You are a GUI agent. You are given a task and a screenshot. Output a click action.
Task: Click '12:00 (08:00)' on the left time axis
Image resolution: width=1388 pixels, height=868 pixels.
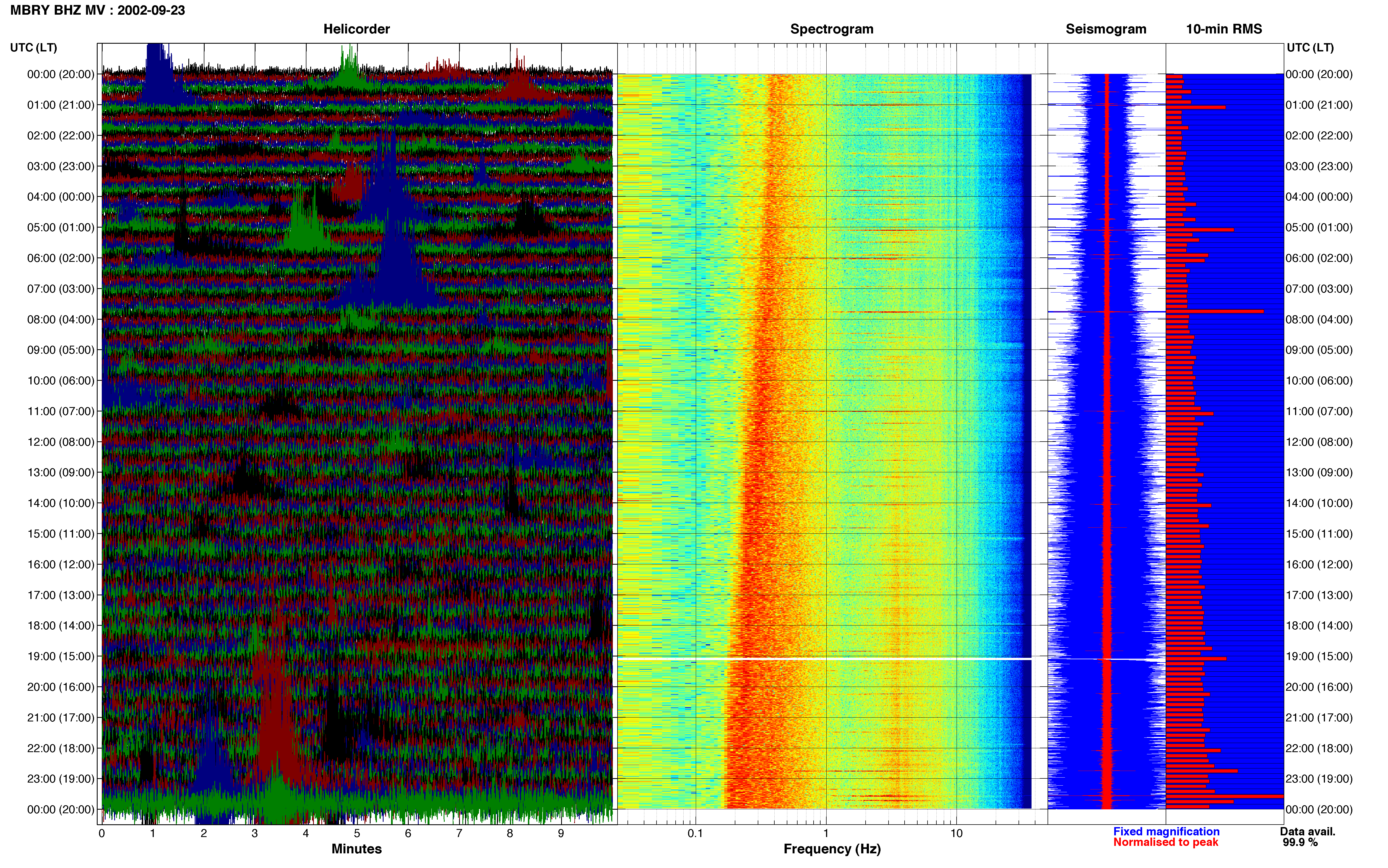click(60, 442)
